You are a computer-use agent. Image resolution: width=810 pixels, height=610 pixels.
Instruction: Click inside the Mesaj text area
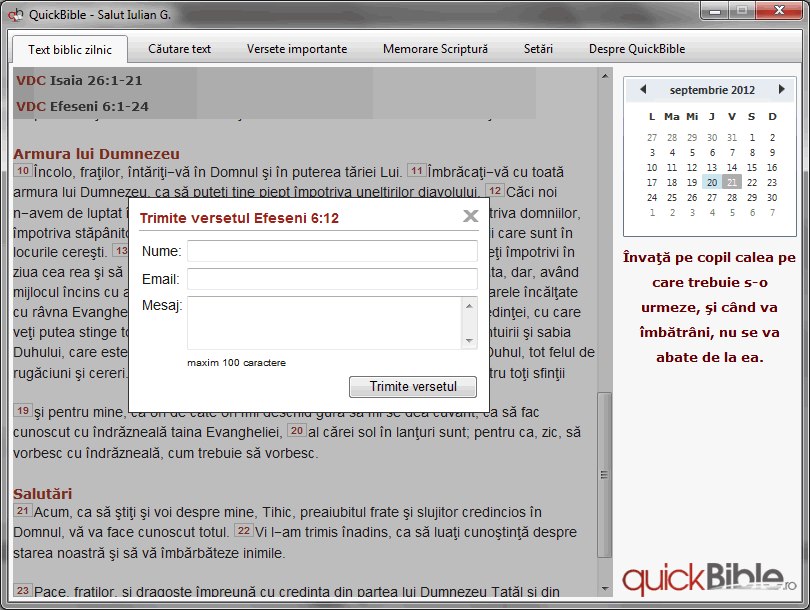[x=325, y=323]
